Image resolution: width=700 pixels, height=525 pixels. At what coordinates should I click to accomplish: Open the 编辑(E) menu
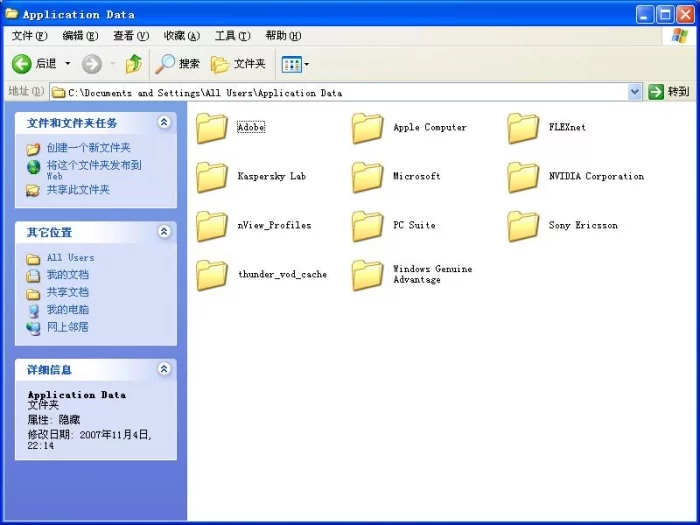pyautogui.click(x=80, y=36)
